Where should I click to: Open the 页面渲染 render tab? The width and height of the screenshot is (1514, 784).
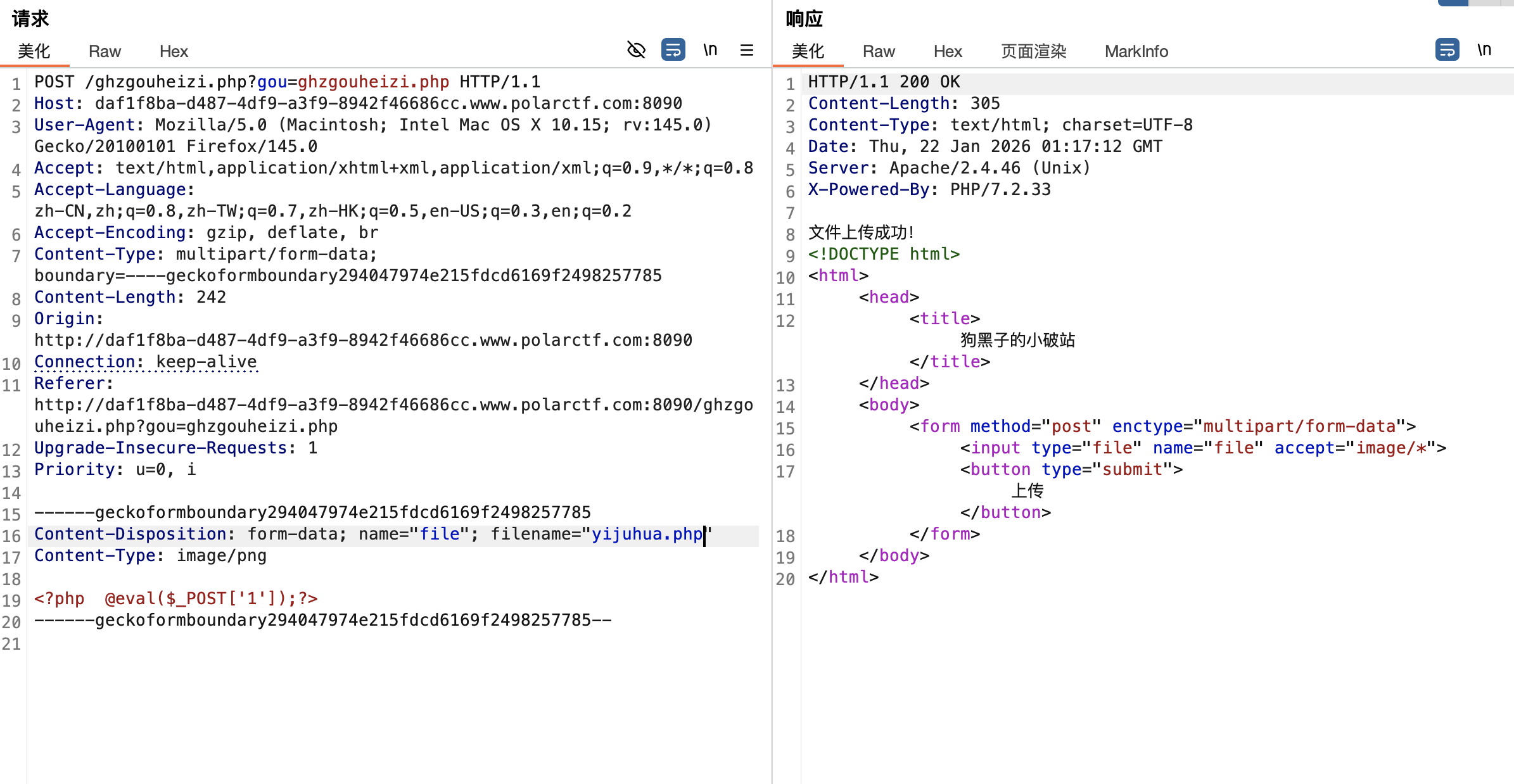1033,51
